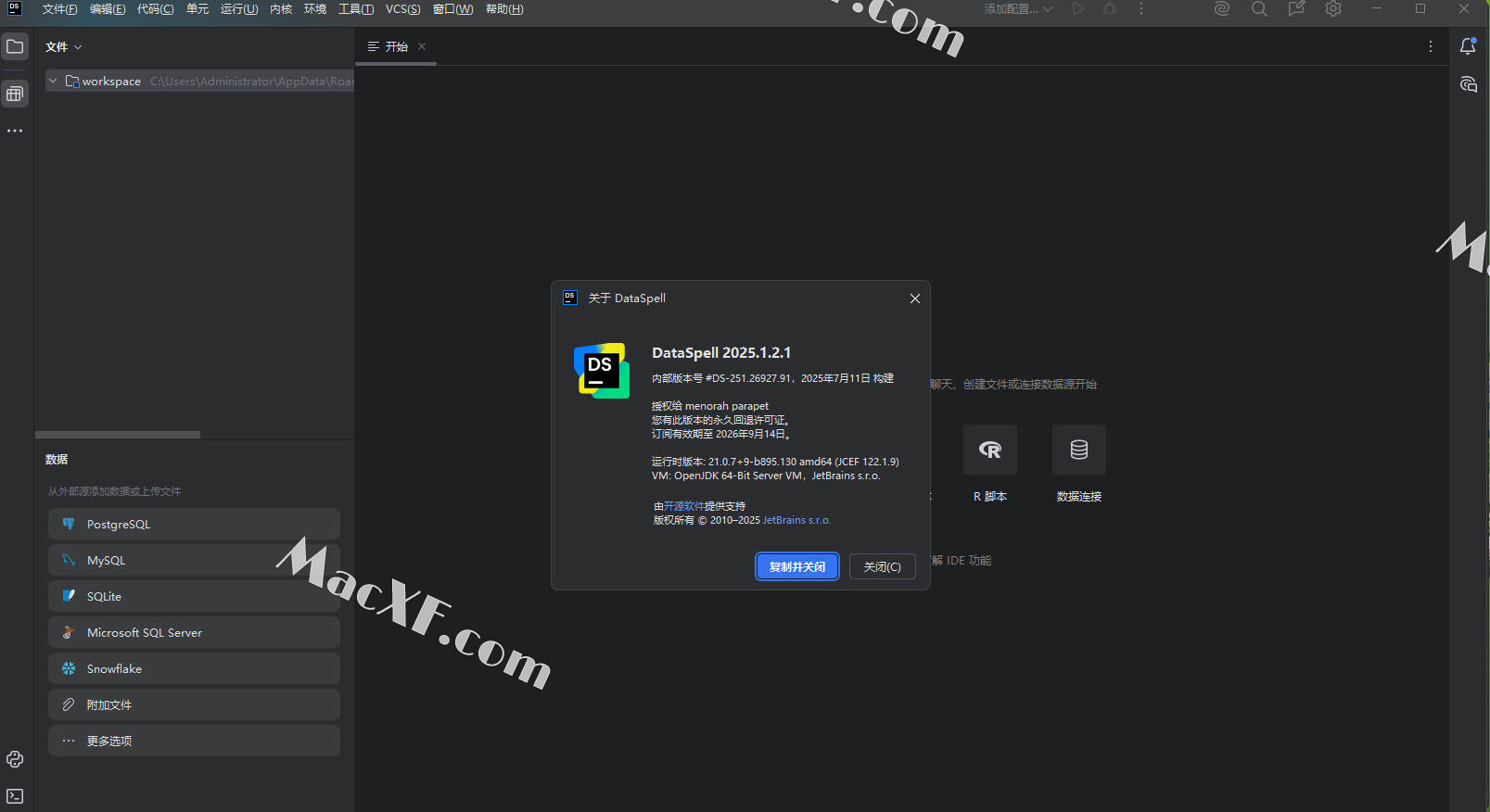Click the 附加文件 button
This screenshot has width=1490, height=812.
click(x=194, y=704)
